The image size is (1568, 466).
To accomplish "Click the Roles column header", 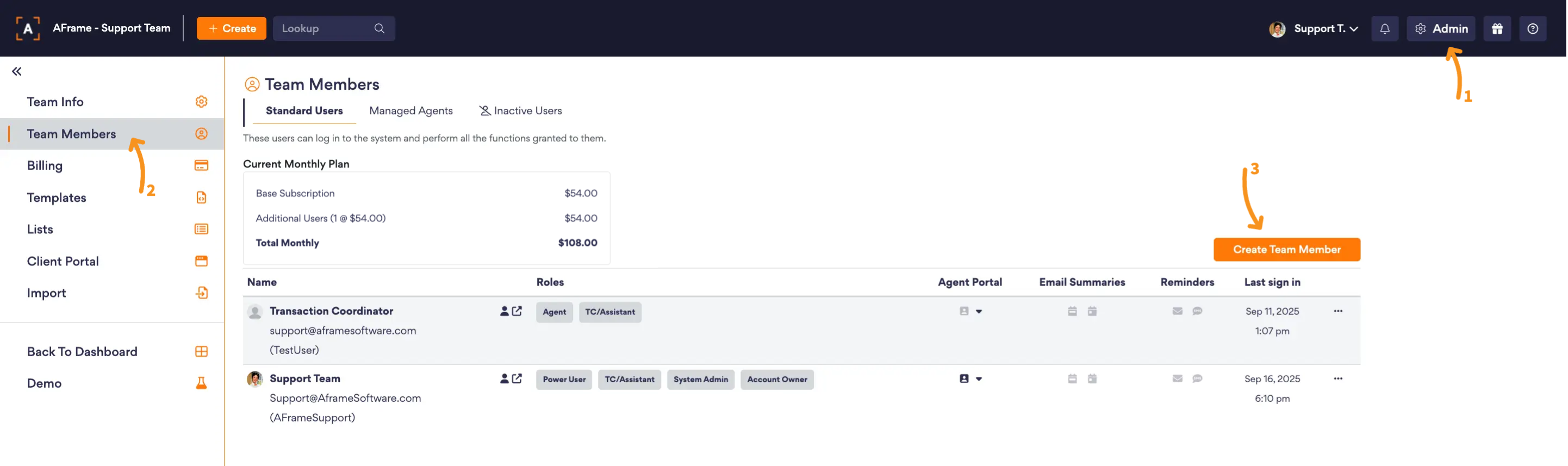I will click(550, 283).
